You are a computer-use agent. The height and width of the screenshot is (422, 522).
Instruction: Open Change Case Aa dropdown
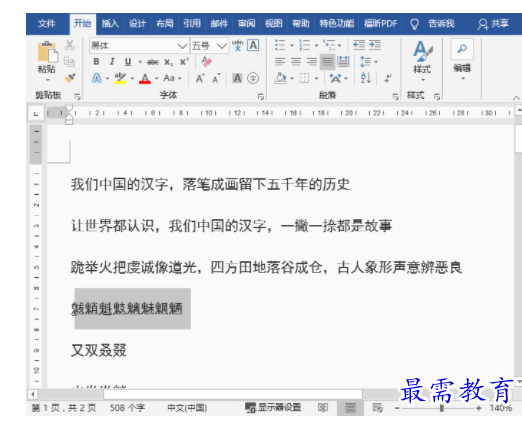172,78
